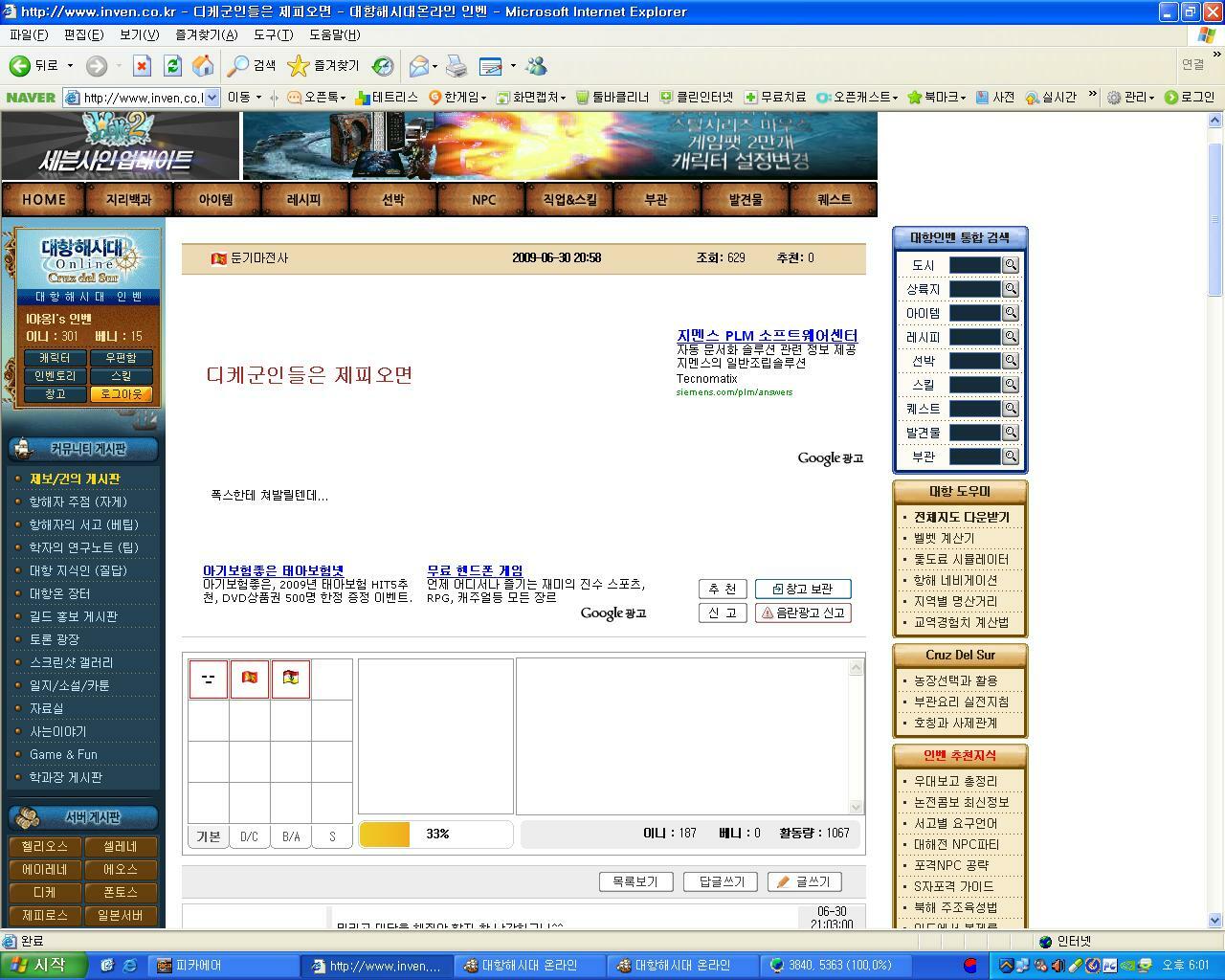1225x980 pixels.
Task: Click the edit page toolbar icon
Action: pyautogui.click(x=491, y=66)
